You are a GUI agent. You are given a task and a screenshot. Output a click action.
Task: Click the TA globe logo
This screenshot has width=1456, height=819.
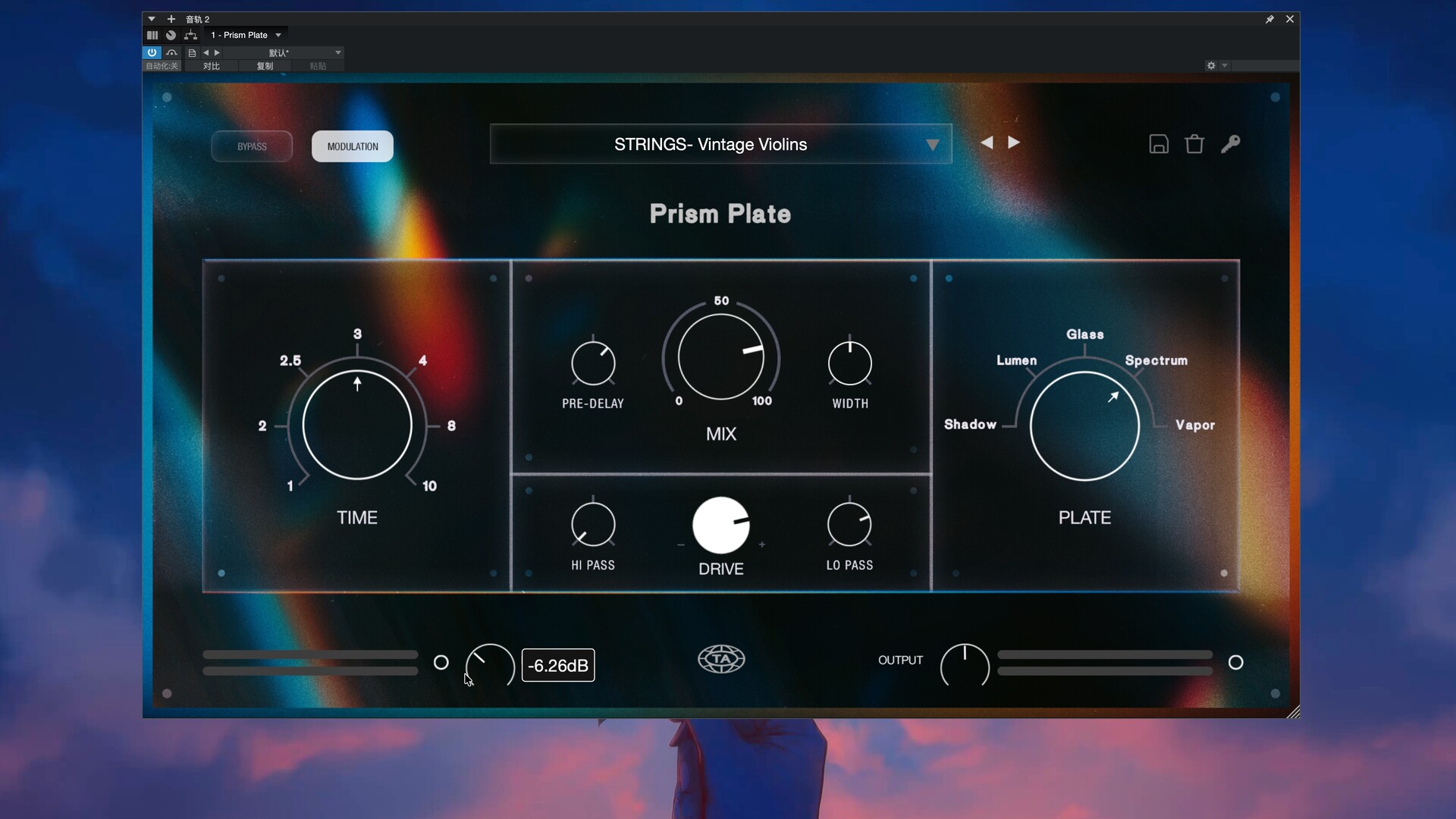click(720, 659)
